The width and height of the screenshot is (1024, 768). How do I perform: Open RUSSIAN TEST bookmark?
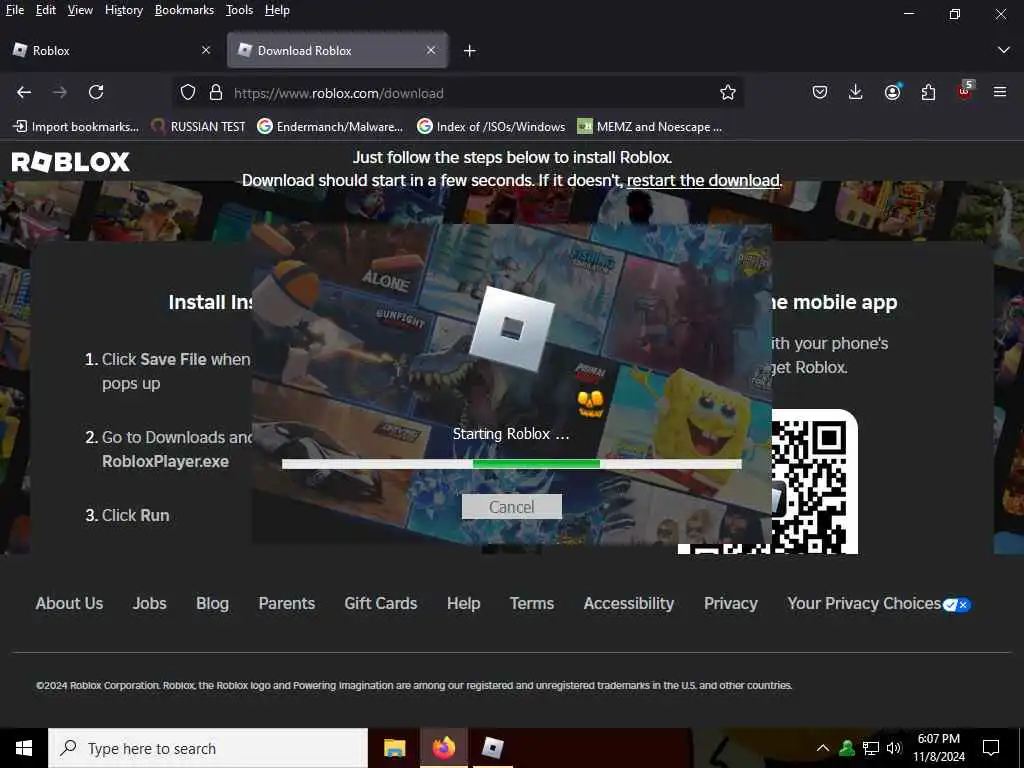click(198, 127)
